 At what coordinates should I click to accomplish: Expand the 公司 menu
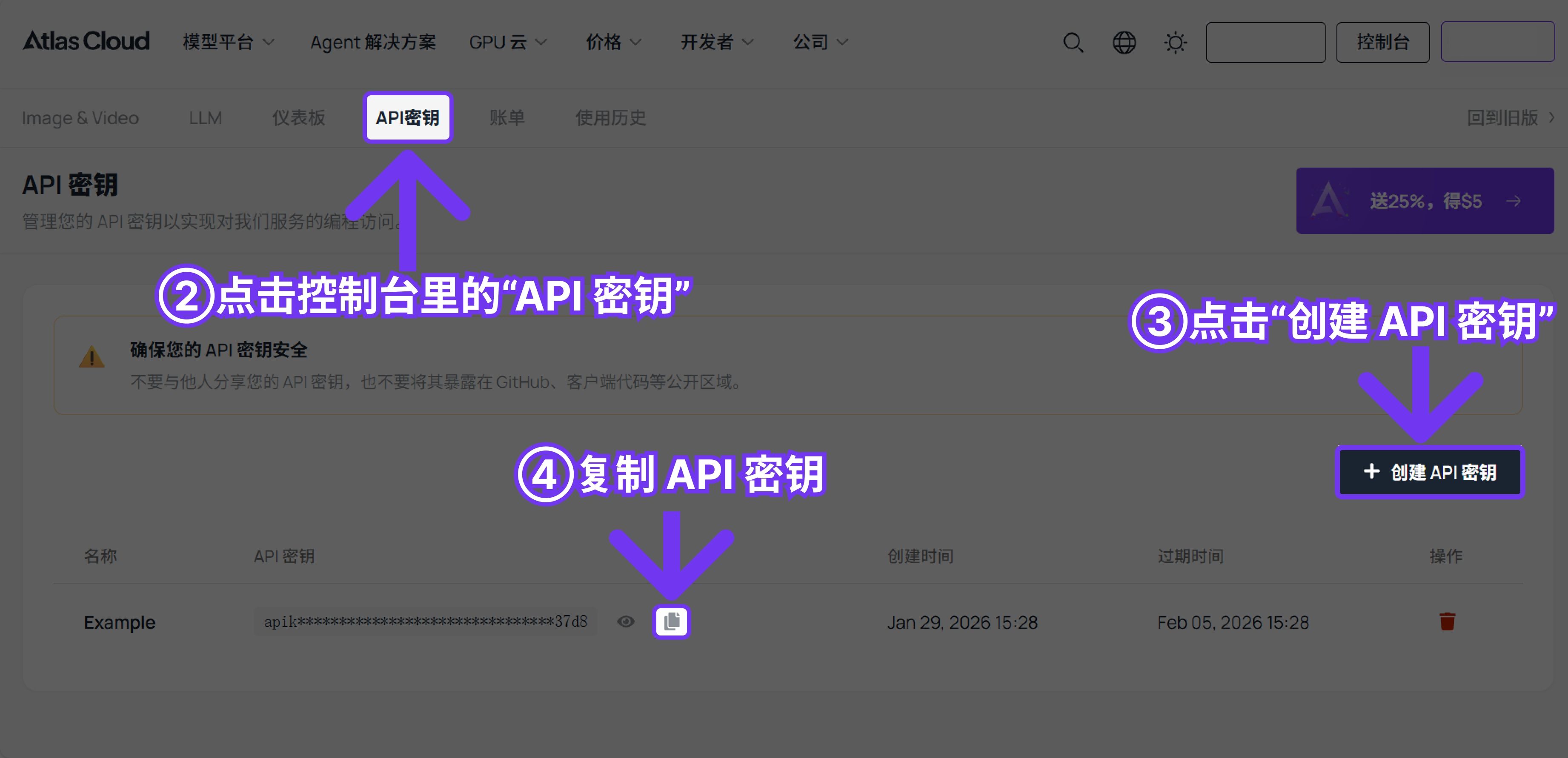point(820,42)
